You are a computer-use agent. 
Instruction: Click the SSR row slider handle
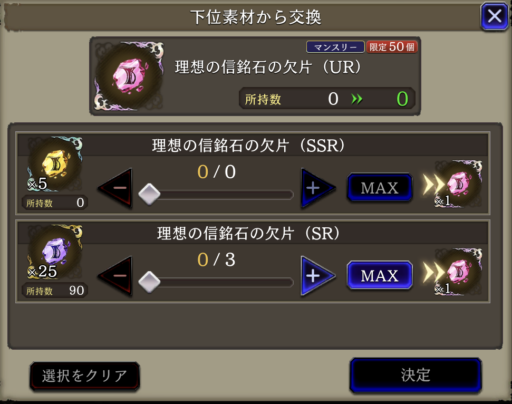pos(149,194)
